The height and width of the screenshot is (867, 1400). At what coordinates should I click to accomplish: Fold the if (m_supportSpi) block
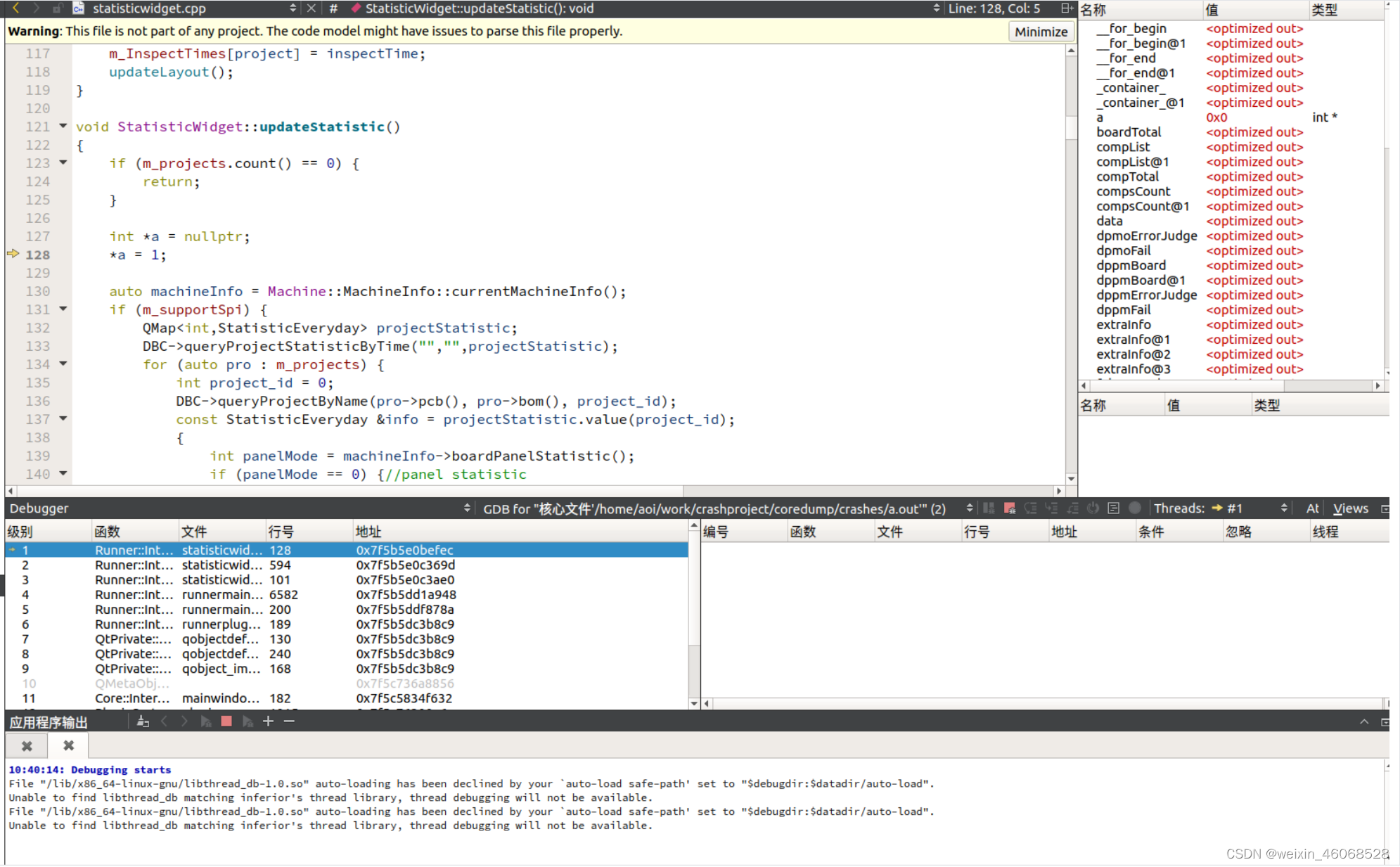[x=63, y=309]
